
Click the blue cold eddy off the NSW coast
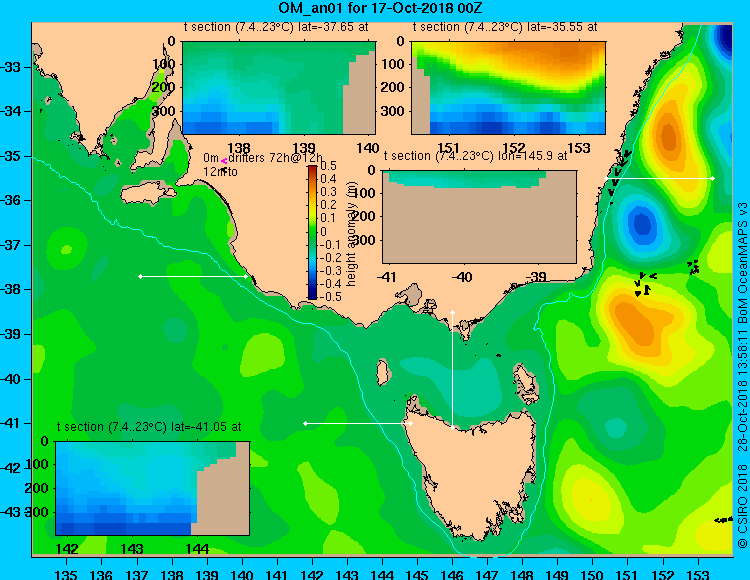[x=641, y=223]
